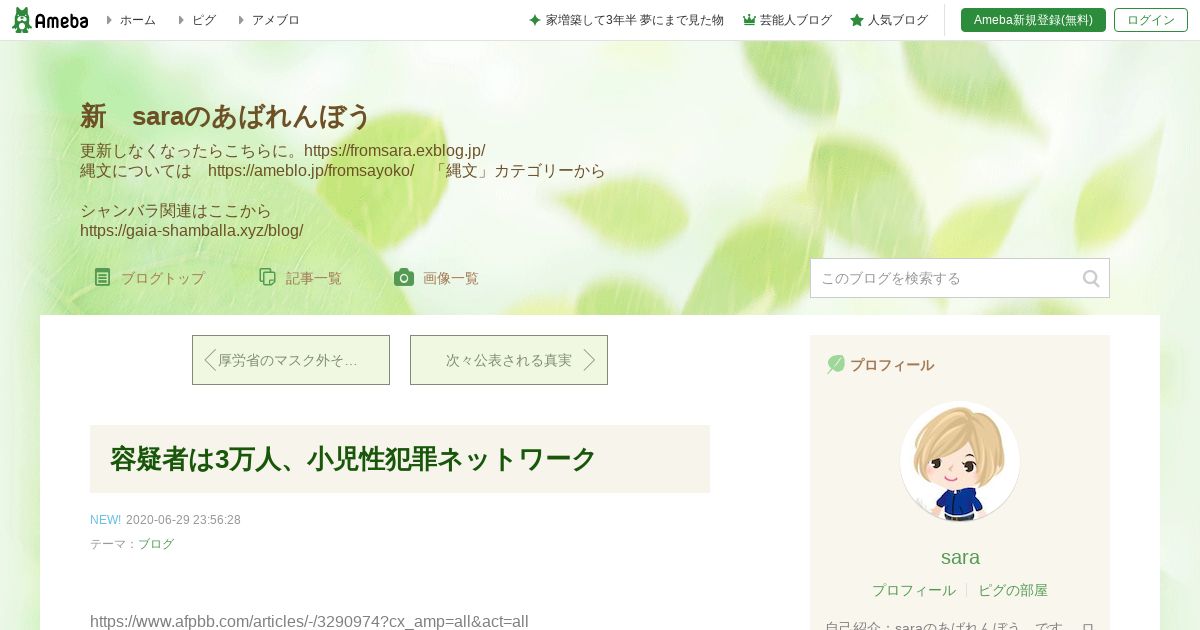1200x630 pixels.
Task: Open the ホーム link in top bar
Action: (137, 20)
